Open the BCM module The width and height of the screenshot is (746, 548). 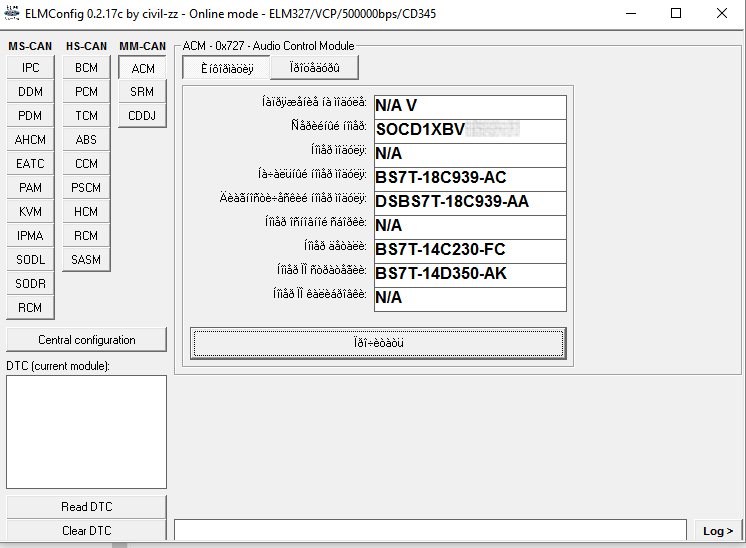pyautogui.click(x=86, y=68)
